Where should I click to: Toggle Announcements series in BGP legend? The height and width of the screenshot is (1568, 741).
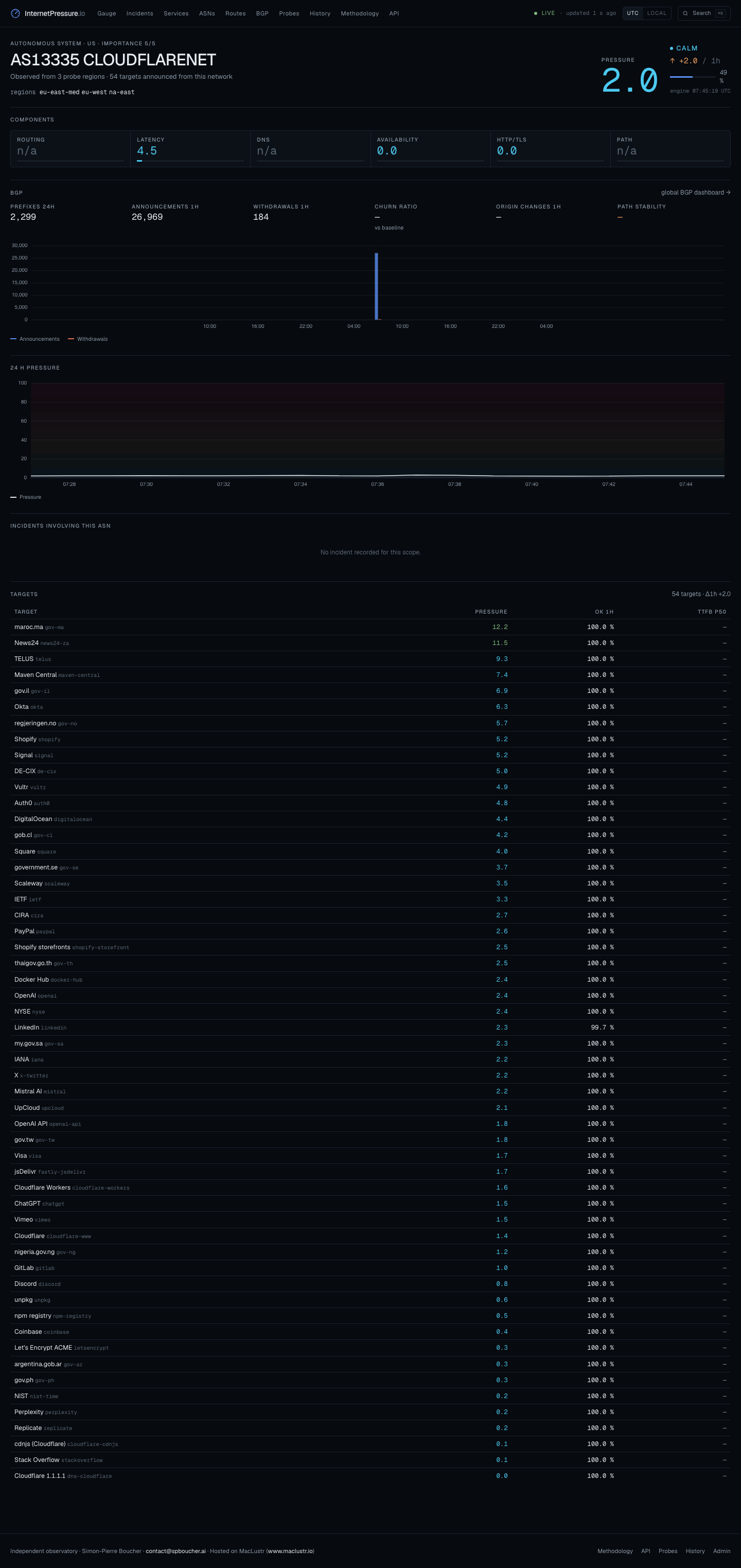[34, 339]
